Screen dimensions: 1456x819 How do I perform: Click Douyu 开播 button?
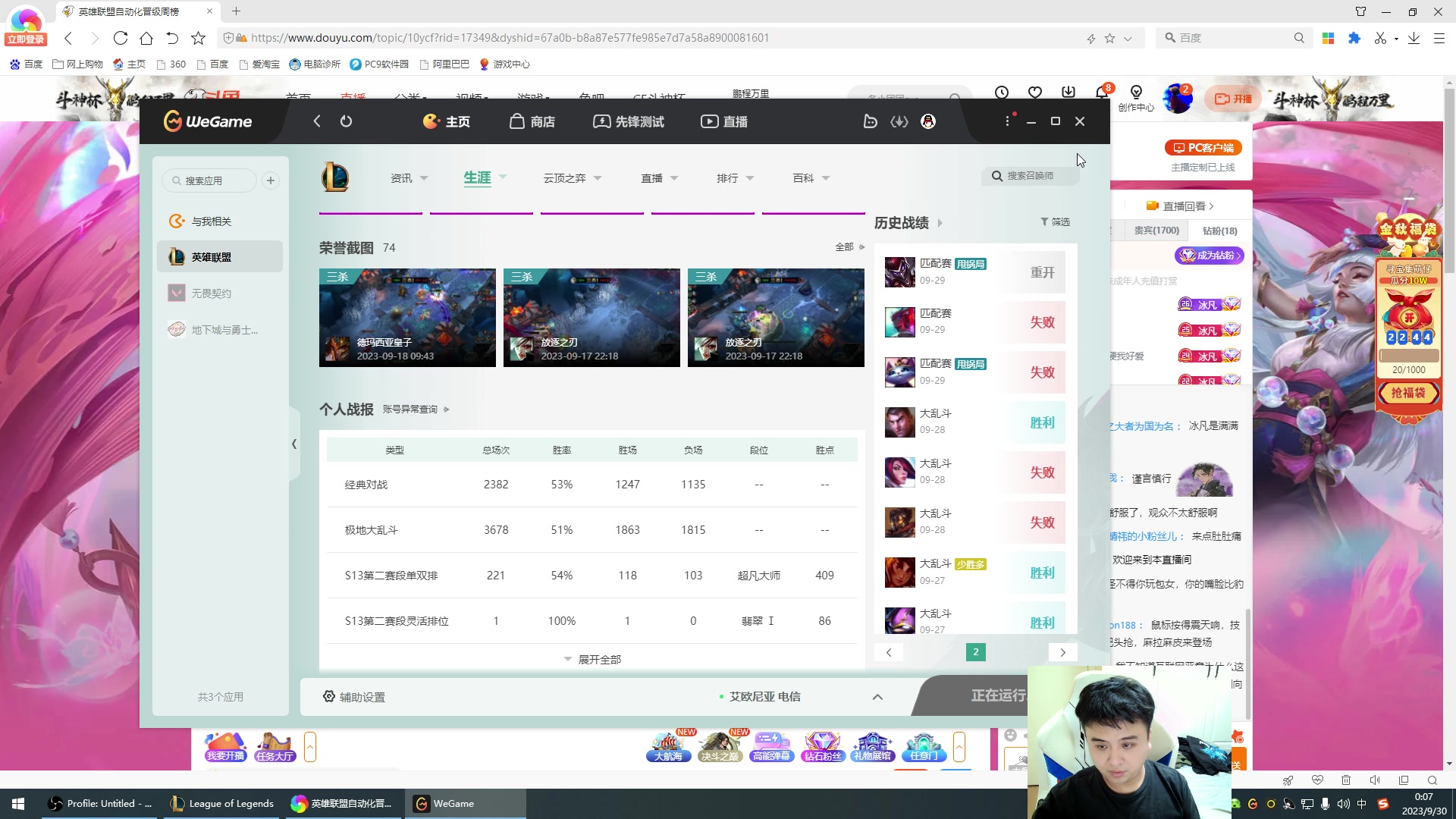click(1233, 99)
